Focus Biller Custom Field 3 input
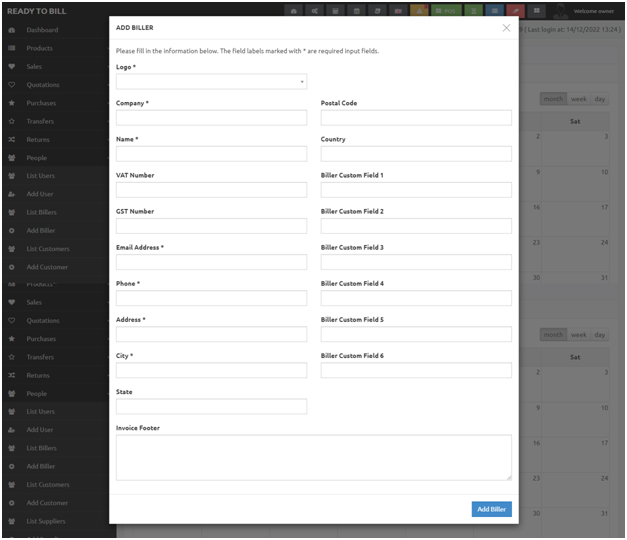627x540 pixels. pos(416,262)
